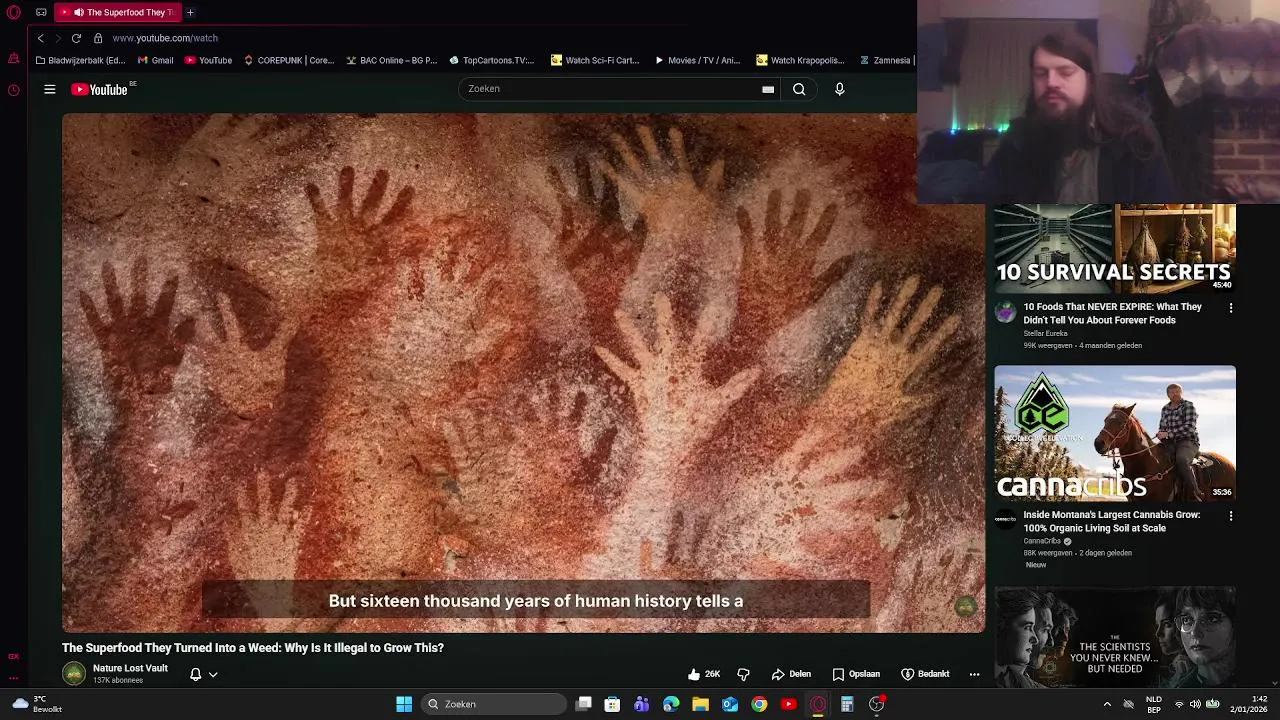Save video with Opslaan button

pyautogui.click(x=856, y=674)
